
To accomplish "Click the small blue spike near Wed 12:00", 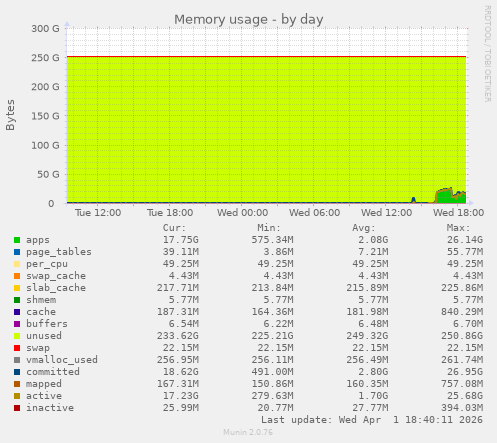I will click(413, 200).
